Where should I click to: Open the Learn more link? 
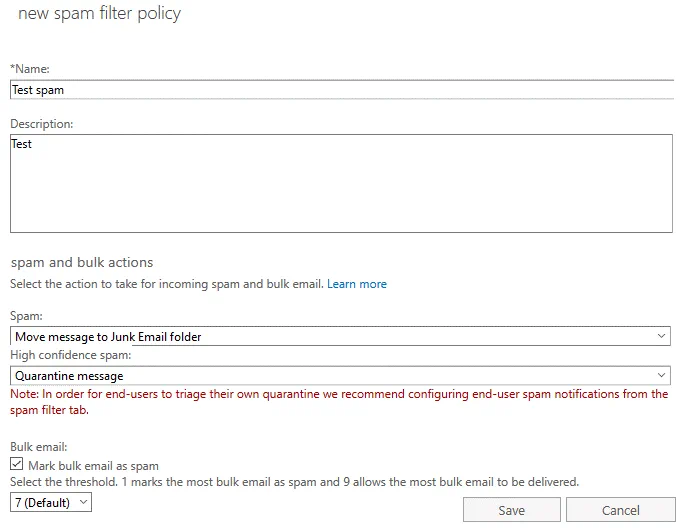356,284
